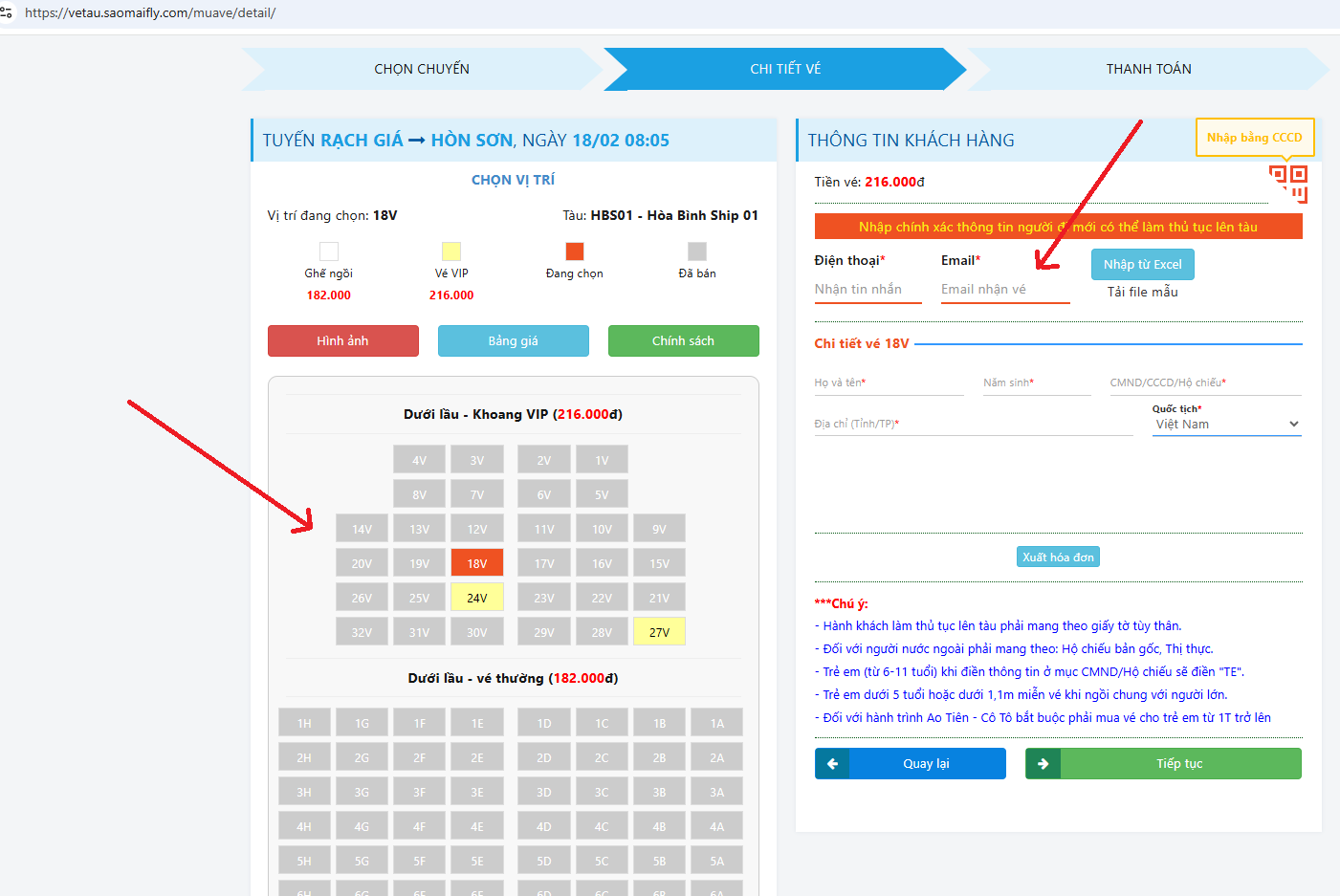Click the left arrow icon on Quay lại
This screenshot has height=896, width=1340.
point(832,764)
